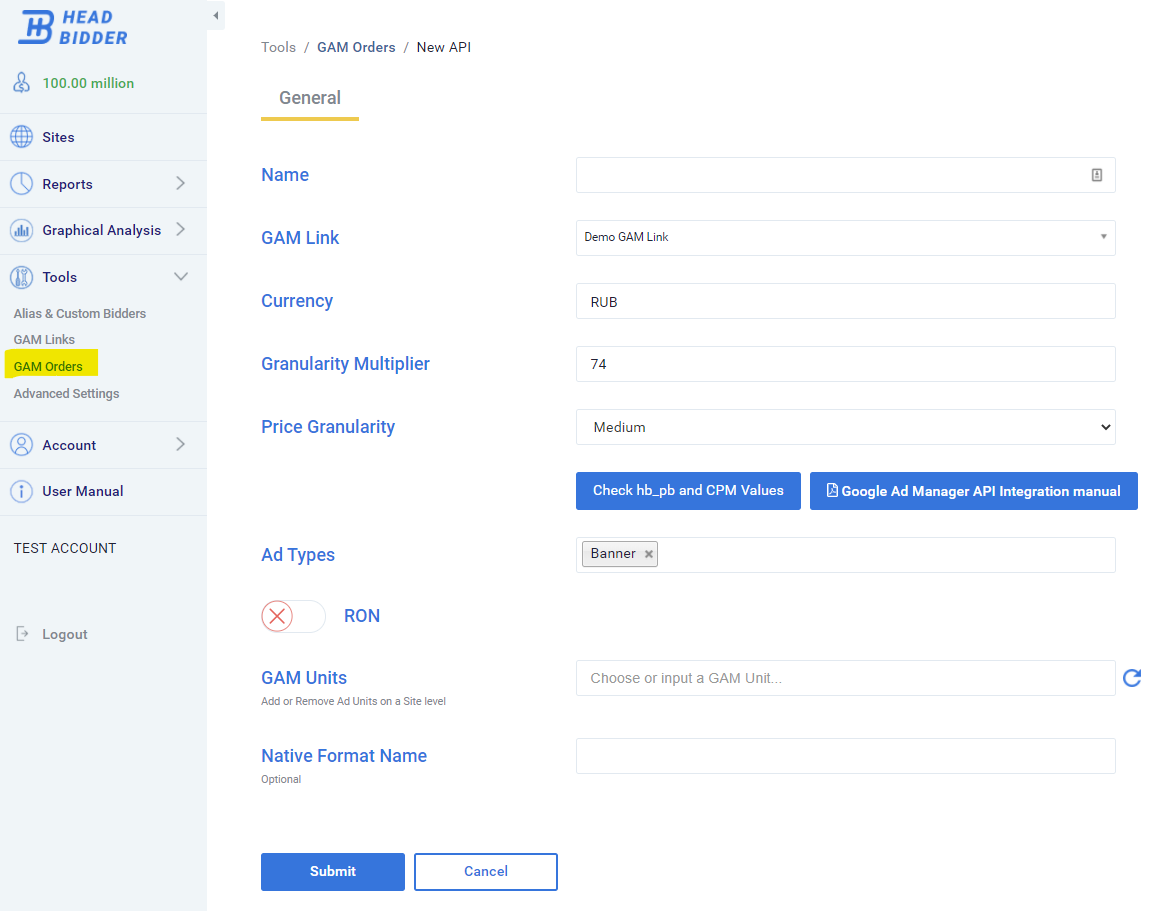Refresh the GAM Units list

1132,678
